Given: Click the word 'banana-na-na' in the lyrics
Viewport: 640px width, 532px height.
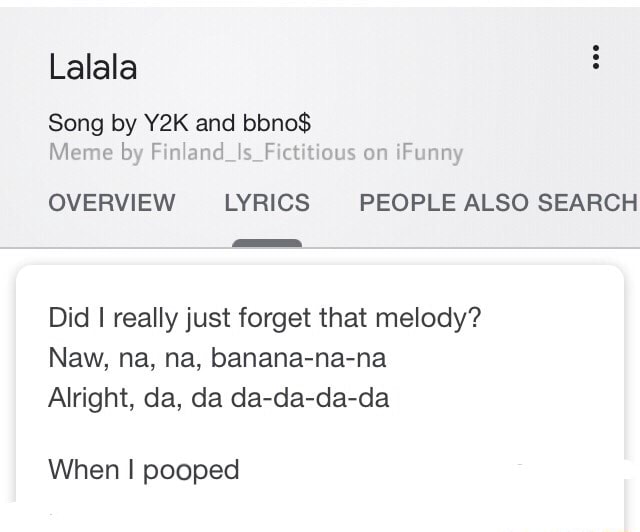Looking at the screenshot, I should 298,358.
